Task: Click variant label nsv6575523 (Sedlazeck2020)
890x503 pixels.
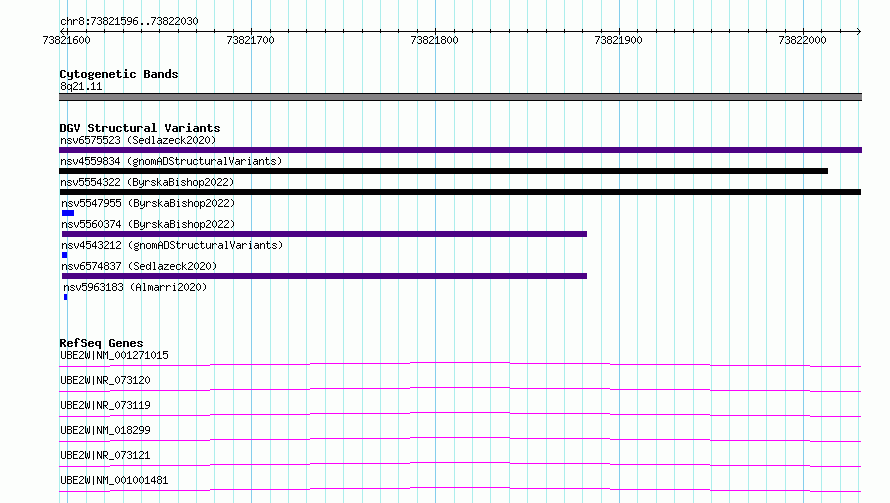Action: pyautogui.click(x=138, y=140)
